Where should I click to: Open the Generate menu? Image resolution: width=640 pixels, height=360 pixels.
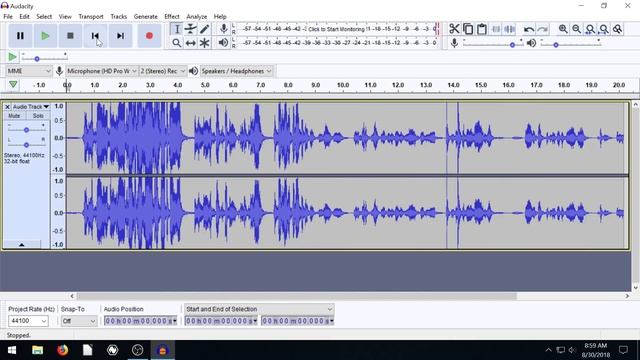146,16
